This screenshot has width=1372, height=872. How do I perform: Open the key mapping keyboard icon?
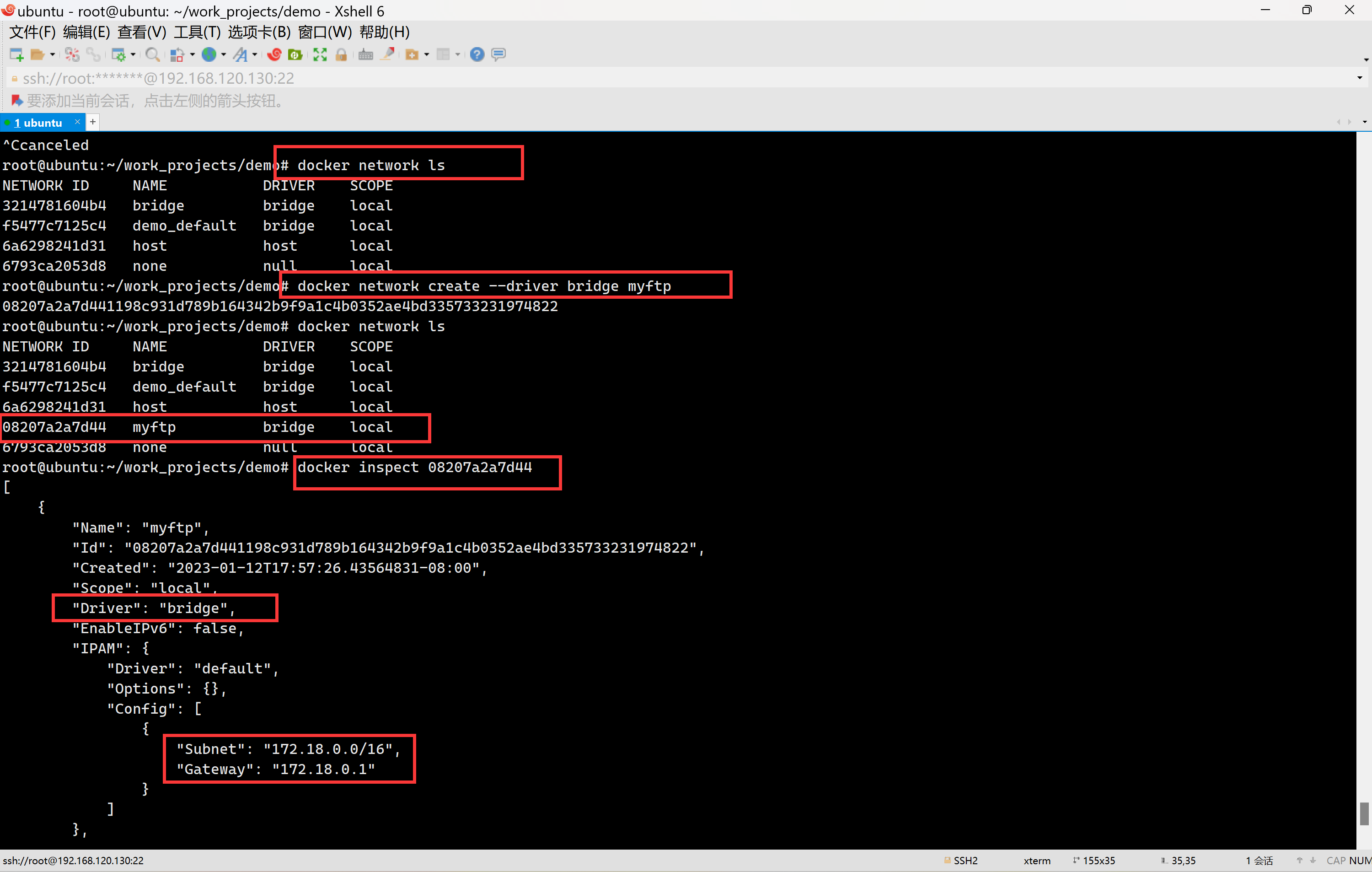(x=366, y=55)
